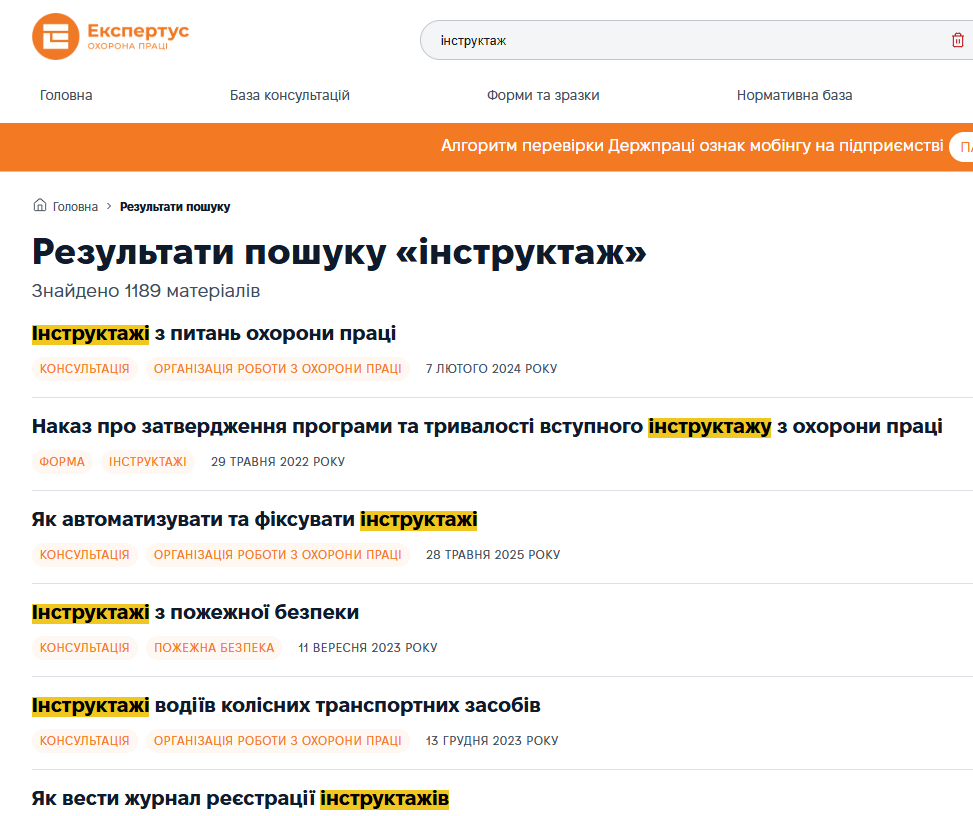
Task: Open the База консультацій menu item
Action: pos(290,96)
